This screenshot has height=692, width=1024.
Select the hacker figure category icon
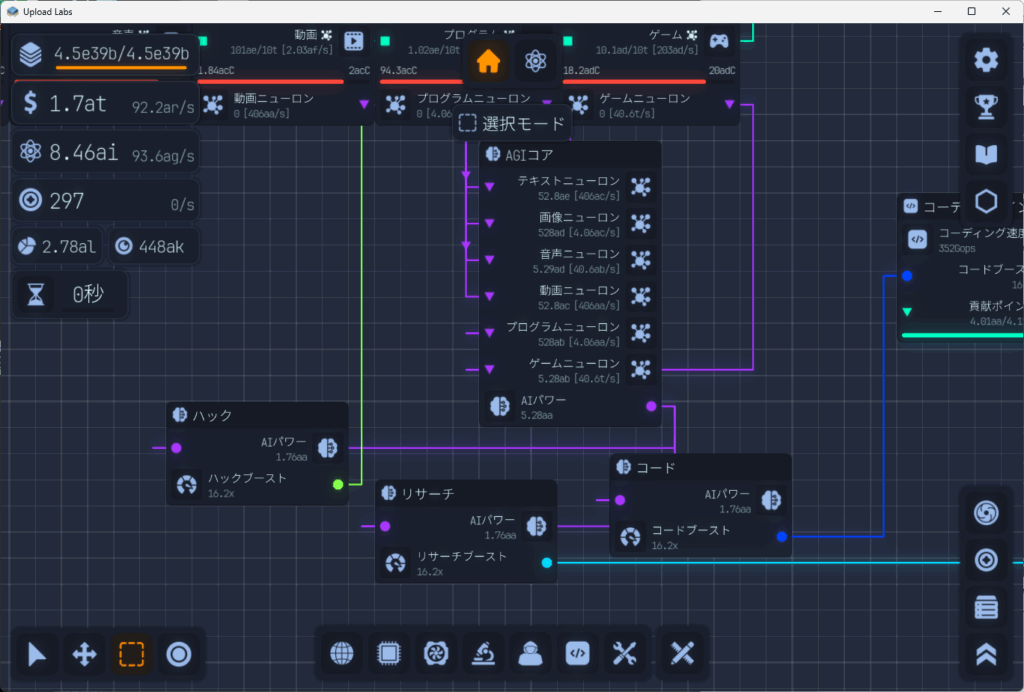tap(530, 654)
